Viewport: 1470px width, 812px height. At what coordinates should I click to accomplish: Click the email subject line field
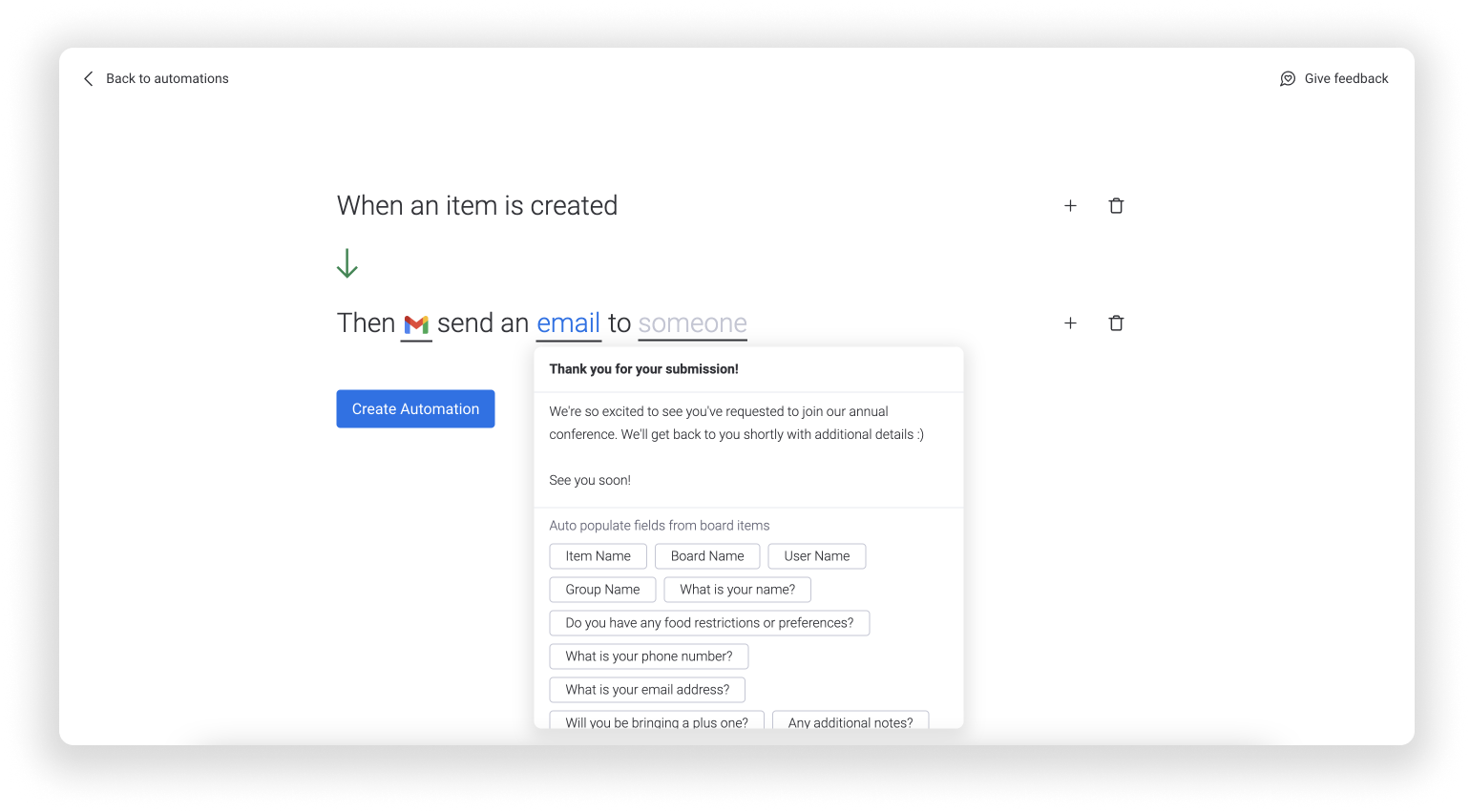[748, 369]
